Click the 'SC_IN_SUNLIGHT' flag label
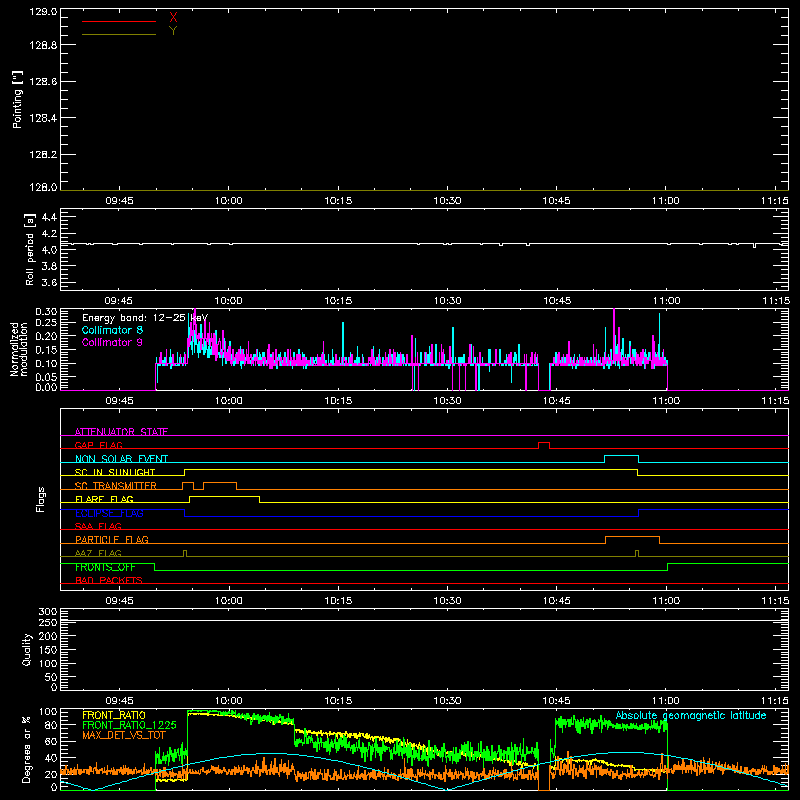The height and width of the screenshot is (800, 800). click(115, 472)
